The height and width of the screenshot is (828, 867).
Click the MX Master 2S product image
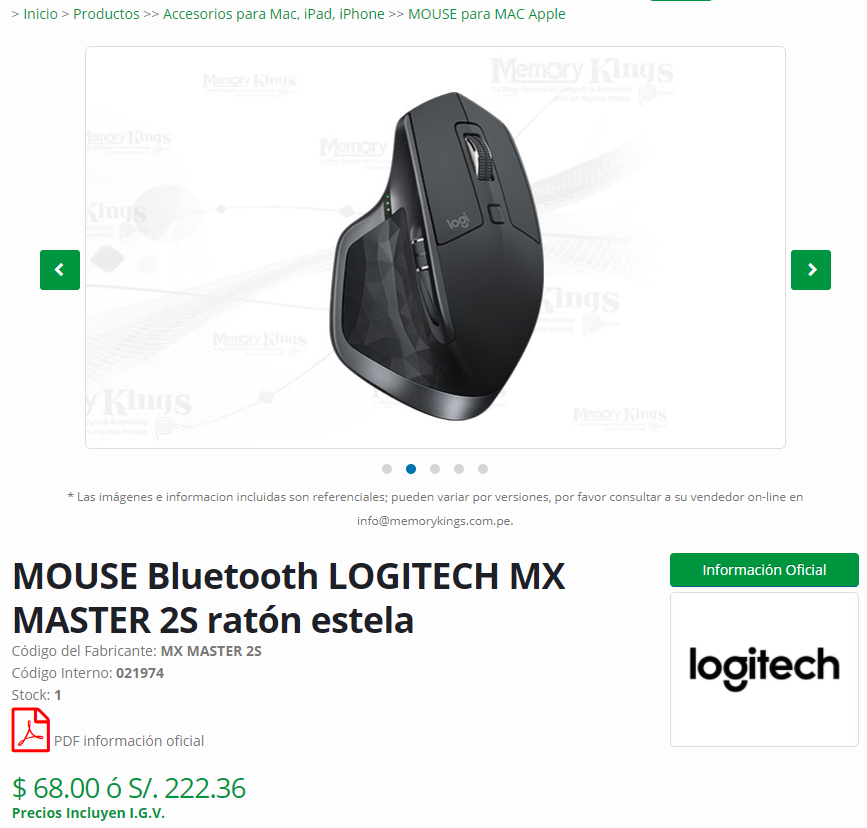(436, 256)
